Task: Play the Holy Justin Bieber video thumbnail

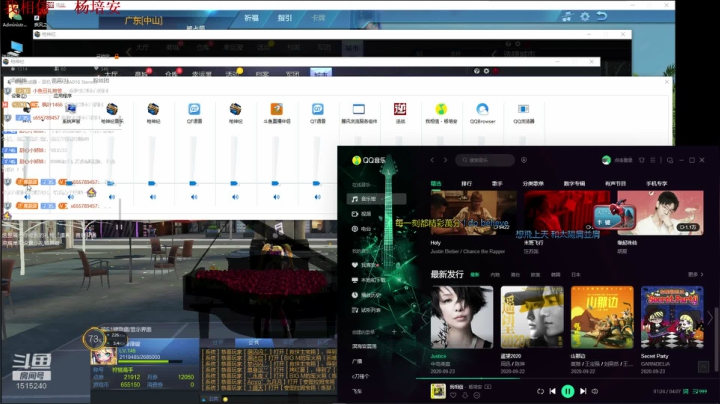Action: tap(471, 213)
